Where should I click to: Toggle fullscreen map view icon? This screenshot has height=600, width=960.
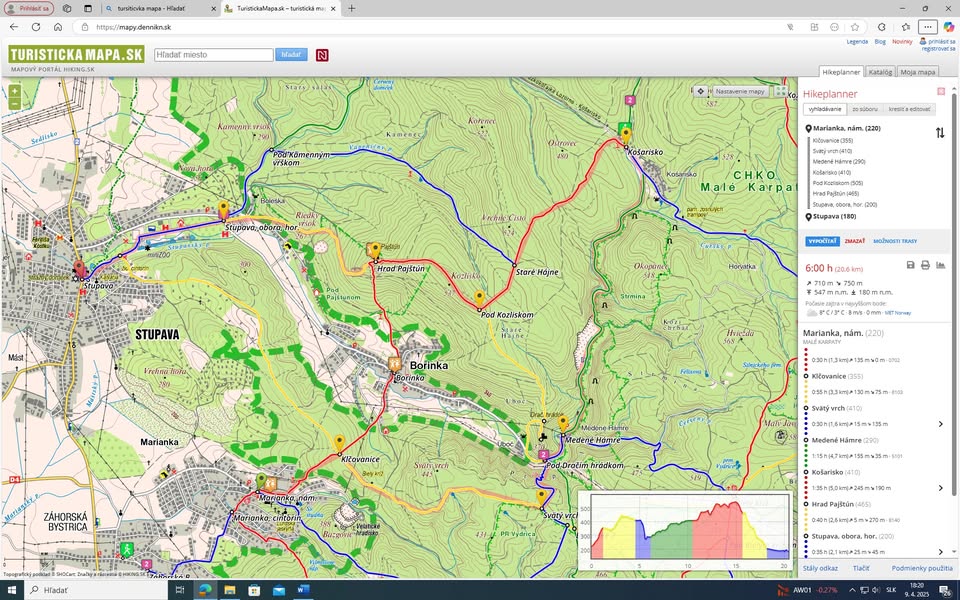click(x=781, y=91)
